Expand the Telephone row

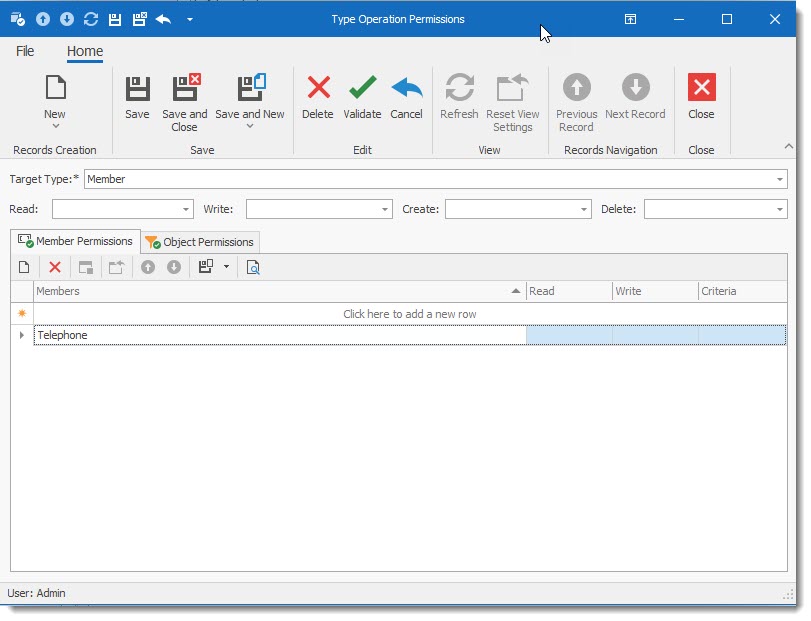click(22, 336)
